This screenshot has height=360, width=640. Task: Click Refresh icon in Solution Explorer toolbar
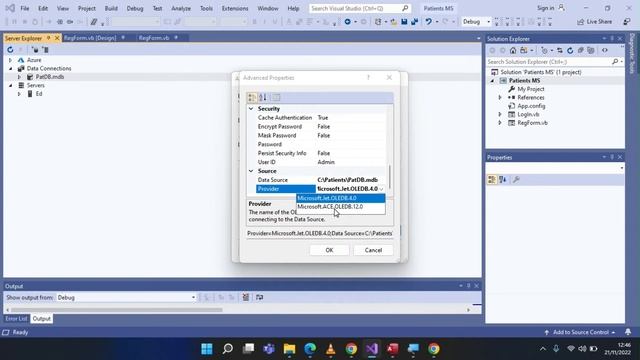click(x=570, y=50)
